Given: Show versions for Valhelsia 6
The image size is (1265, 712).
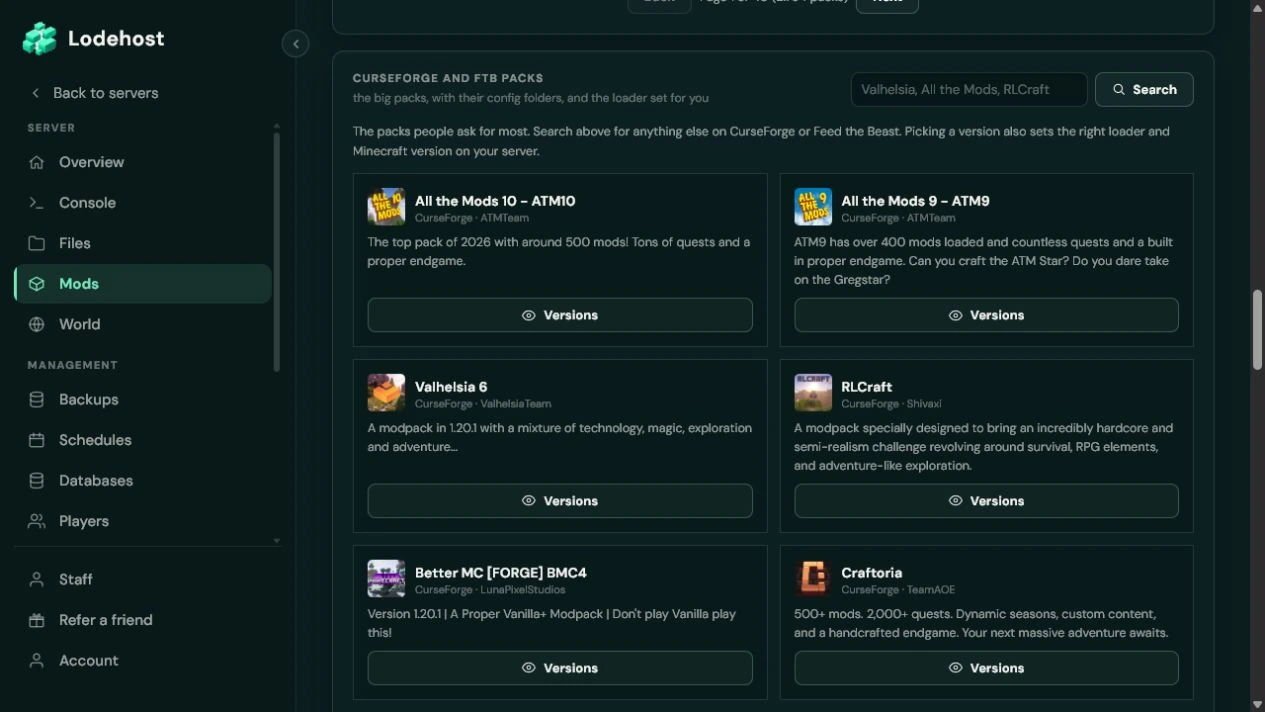Looking at the screenshot, I should pyautogui.click(x=560, y=501).
